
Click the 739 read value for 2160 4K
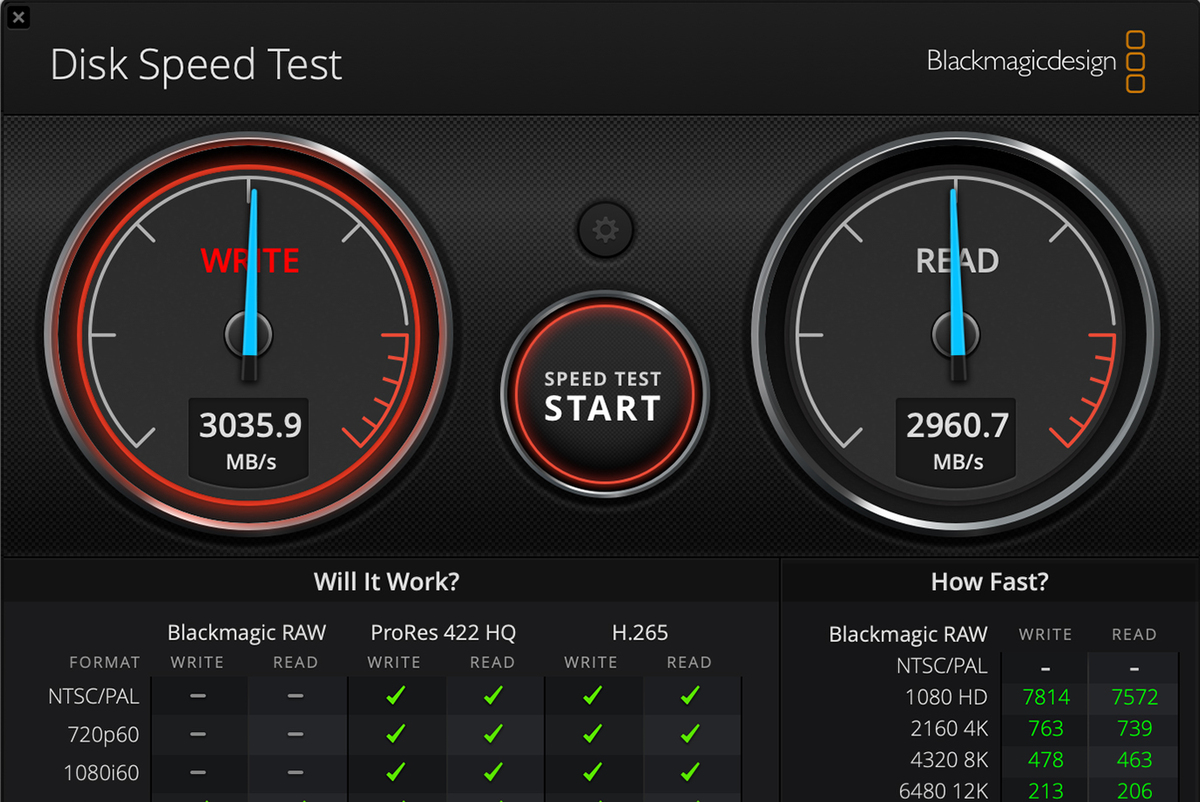tap(1135, 728)
